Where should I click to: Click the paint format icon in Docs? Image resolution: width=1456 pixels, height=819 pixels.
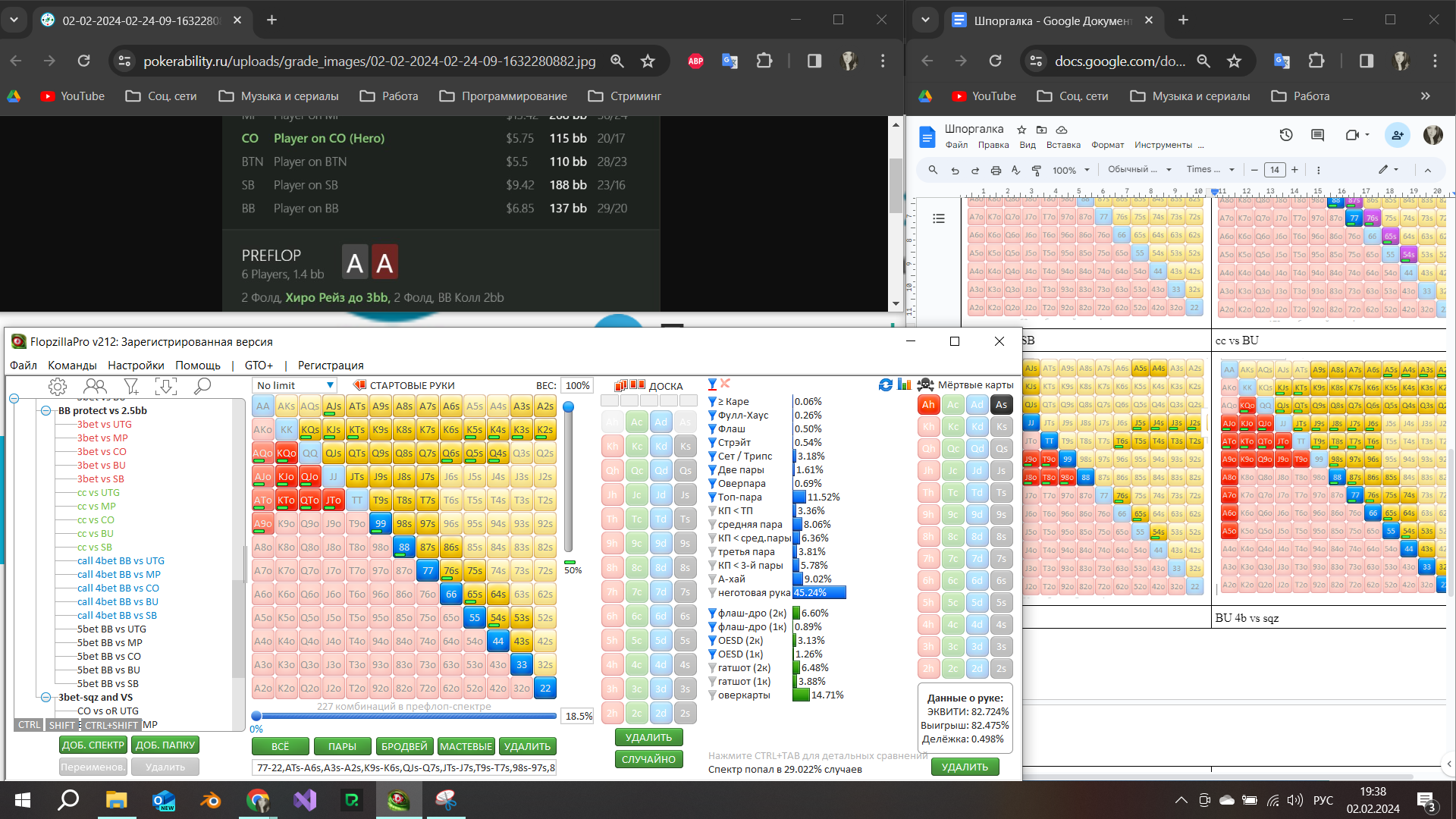1037,170
